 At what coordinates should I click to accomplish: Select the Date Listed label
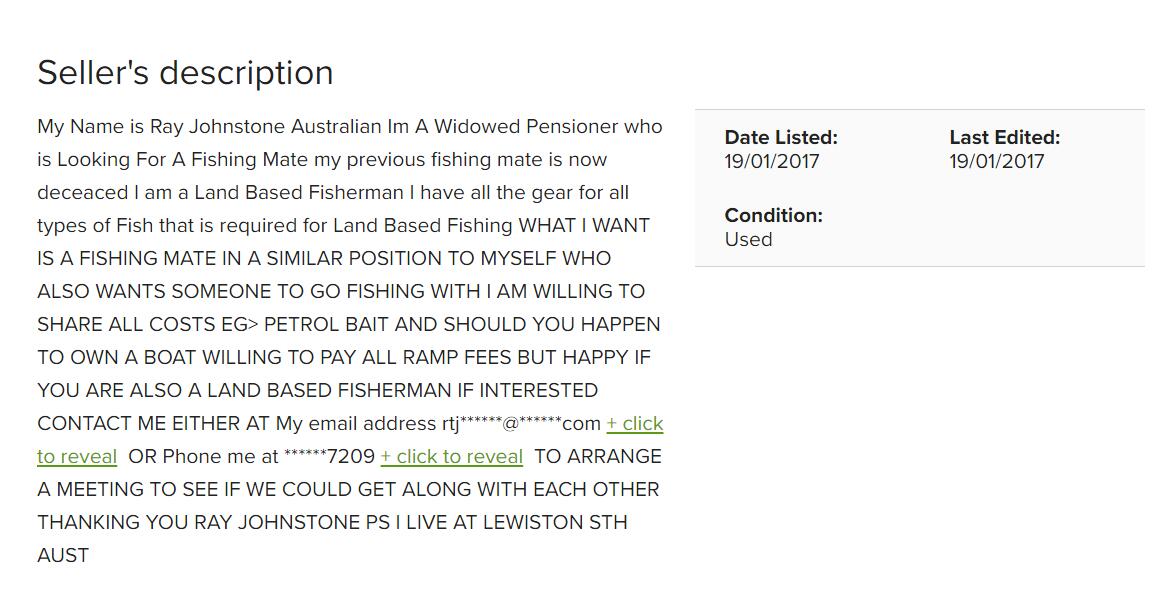point(781,138)
